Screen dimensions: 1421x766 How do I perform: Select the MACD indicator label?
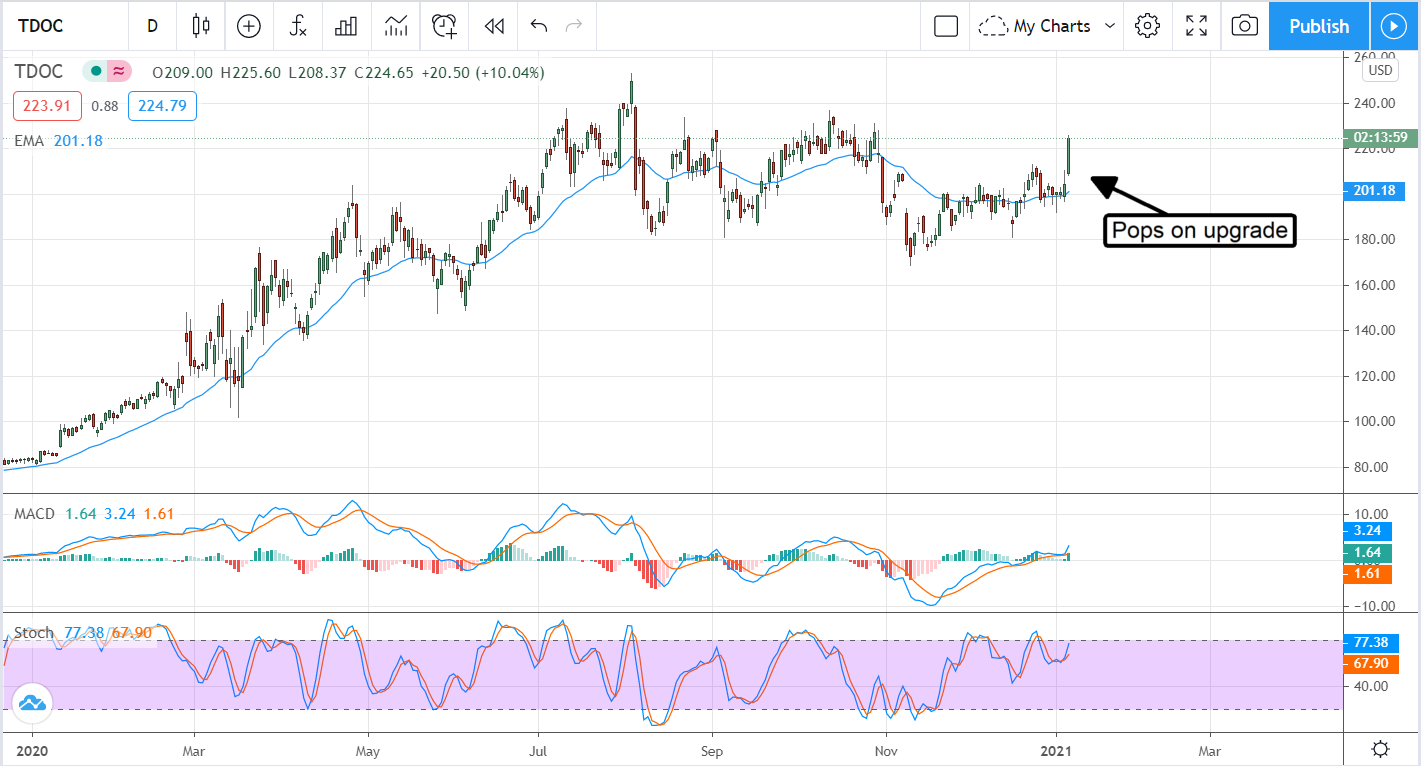click(x=34, y=514)
